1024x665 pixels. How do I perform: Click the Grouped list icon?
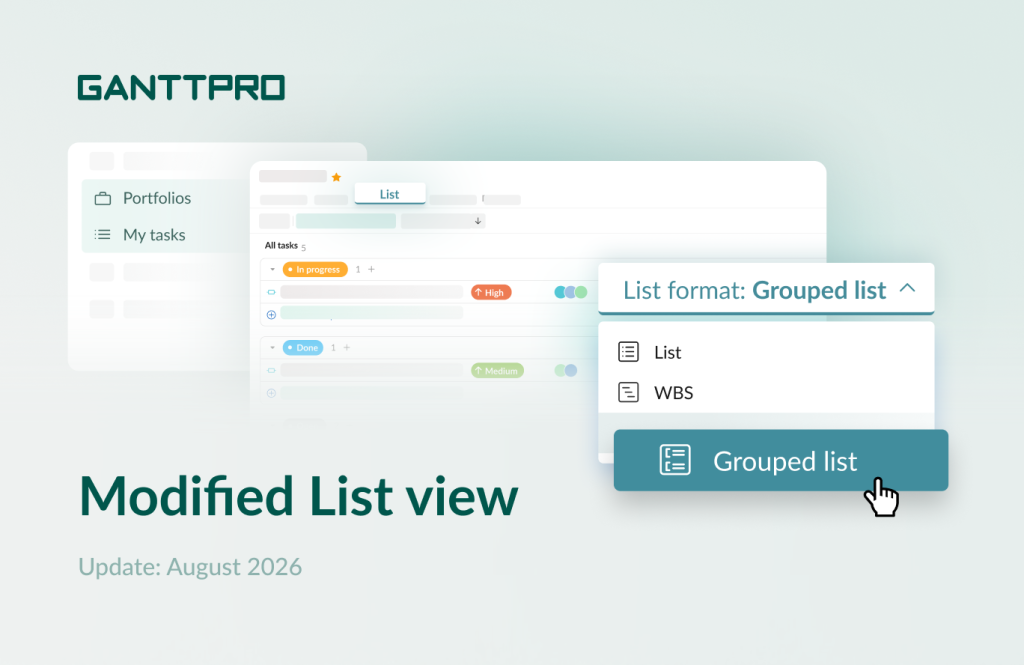point(675,460)
